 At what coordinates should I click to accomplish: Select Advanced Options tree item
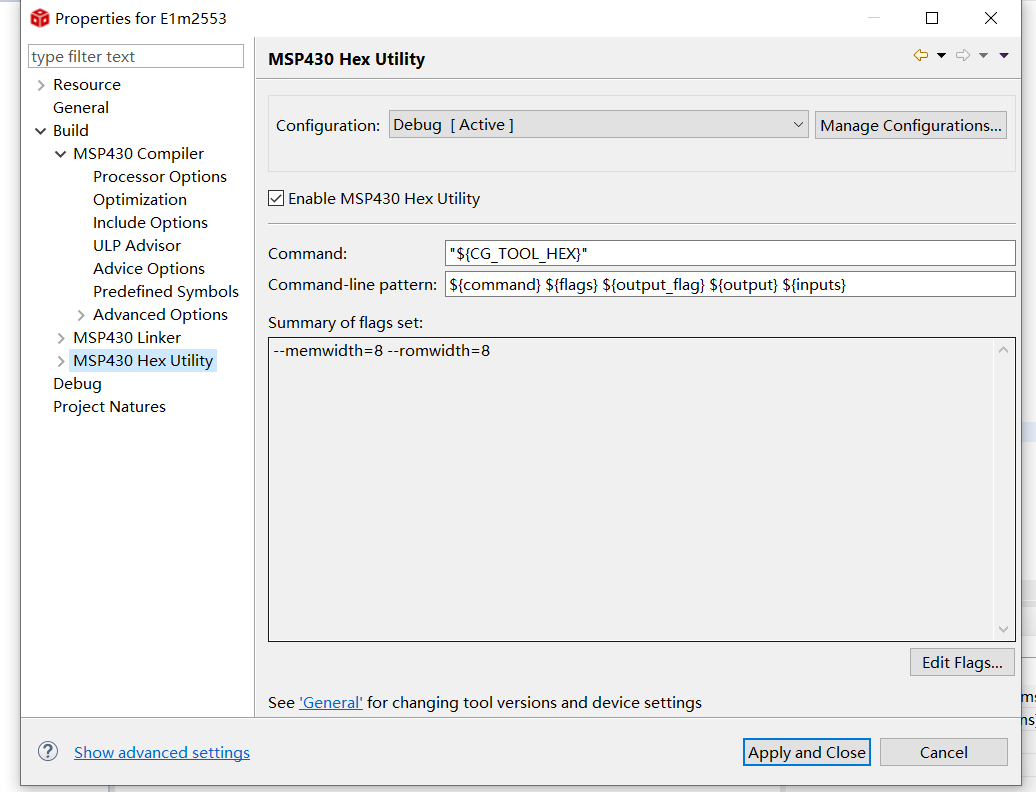pyautogui.click(x=160, y=314)
